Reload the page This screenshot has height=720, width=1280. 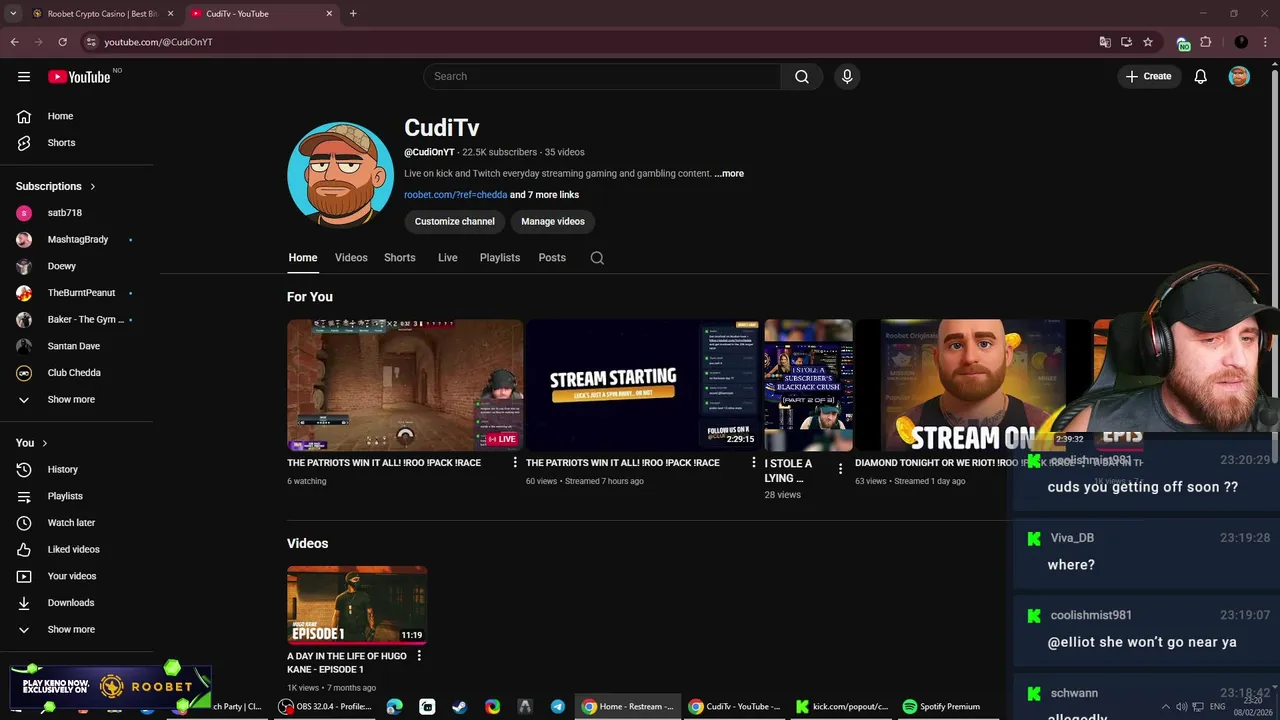click(x=62, y=42)
